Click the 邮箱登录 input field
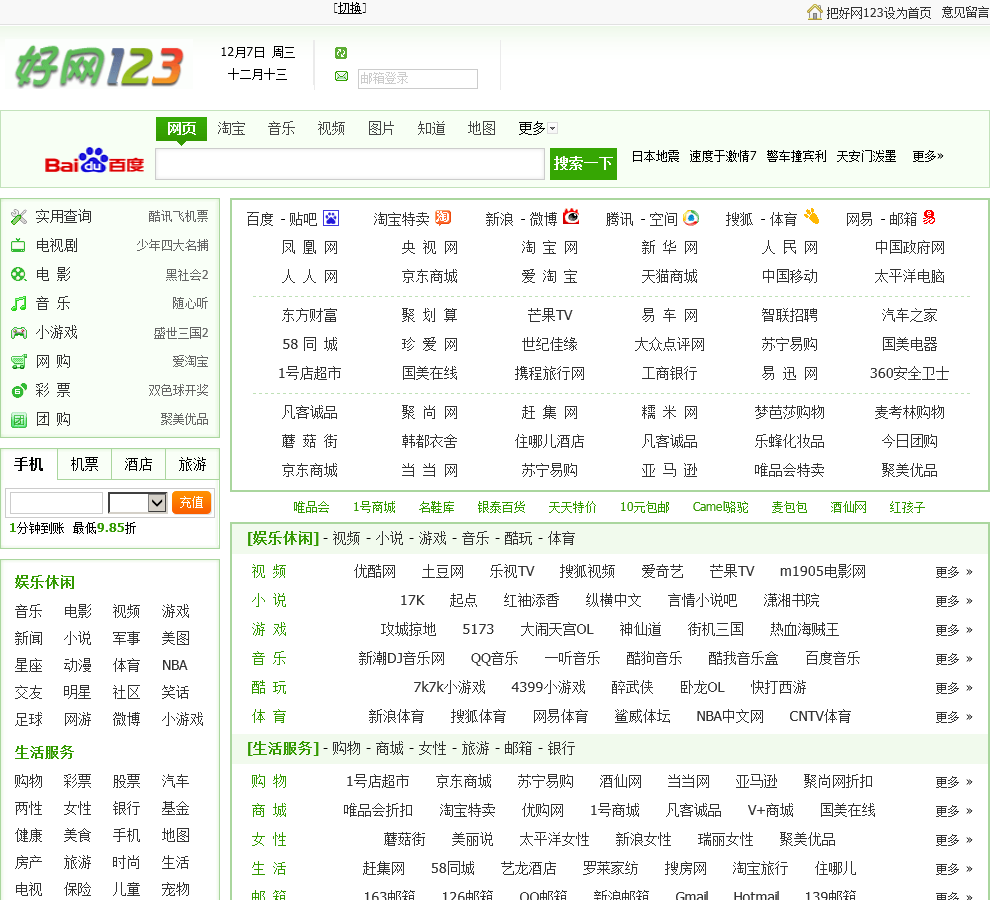Image resolution: width=990 pixels, height=900 pixels. pos(417,78)
